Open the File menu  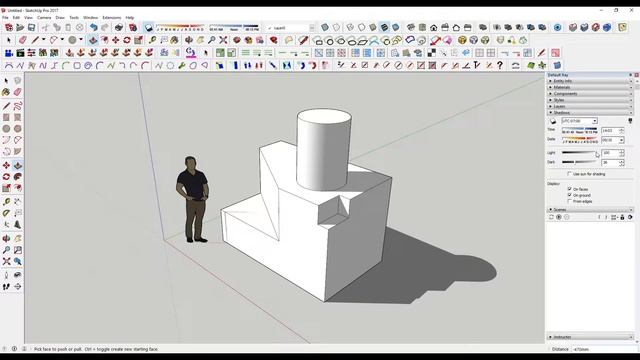(x=5, y=18)
